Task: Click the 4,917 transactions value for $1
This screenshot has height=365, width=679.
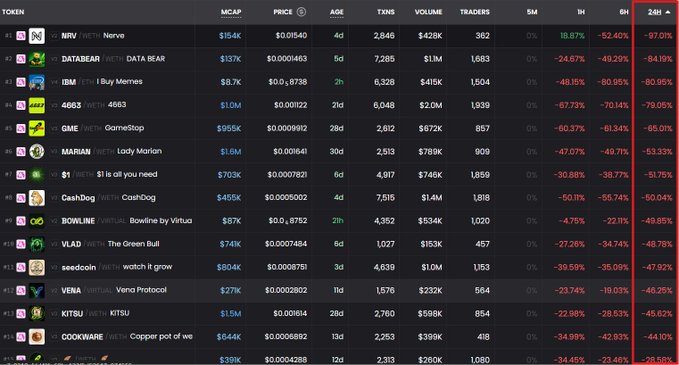Action: 385,175
